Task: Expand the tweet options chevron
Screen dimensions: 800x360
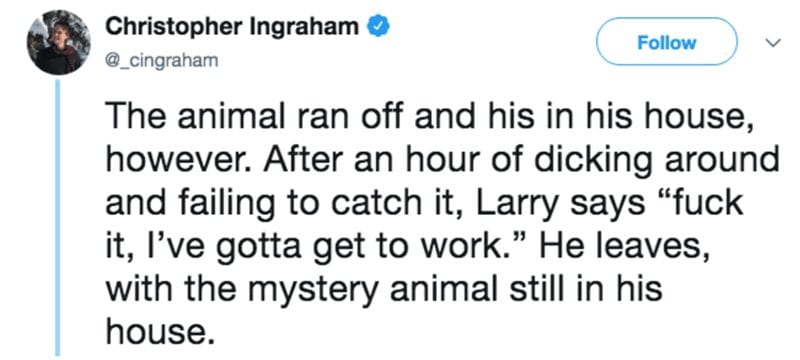Action: 773,43
